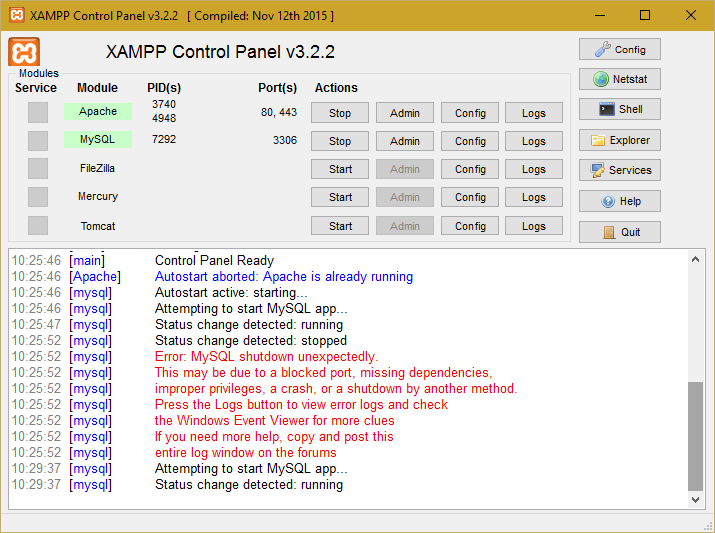This screenshot has width=715, height=533.
Task: Open Explorer folder button
Action: pyautogui.click(x=619, y=140)
